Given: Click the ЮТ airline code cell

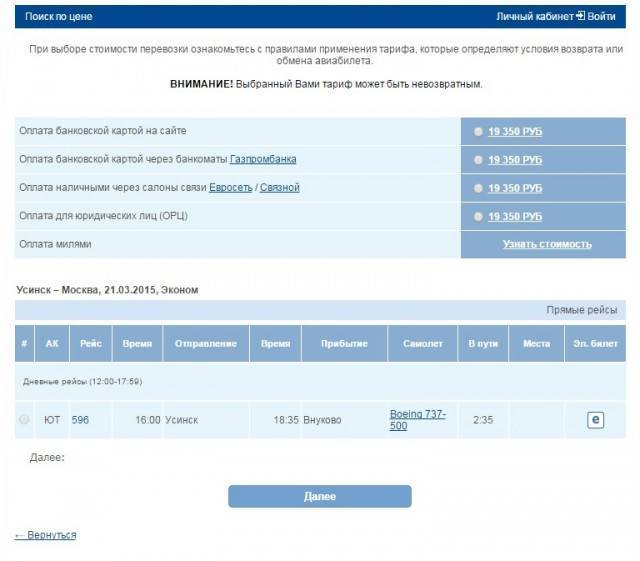Looking at the screenshot, I should [x=52, y=420].
